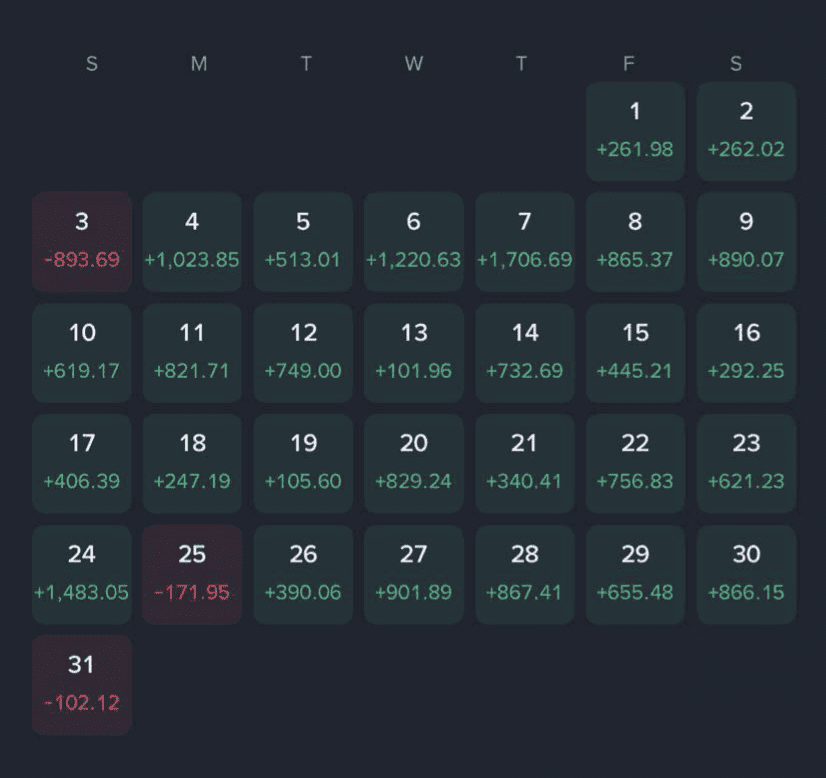Choose day 13 showing +101.96
Viewport: 826px width, 778px height.
click(x=413, y=352)
